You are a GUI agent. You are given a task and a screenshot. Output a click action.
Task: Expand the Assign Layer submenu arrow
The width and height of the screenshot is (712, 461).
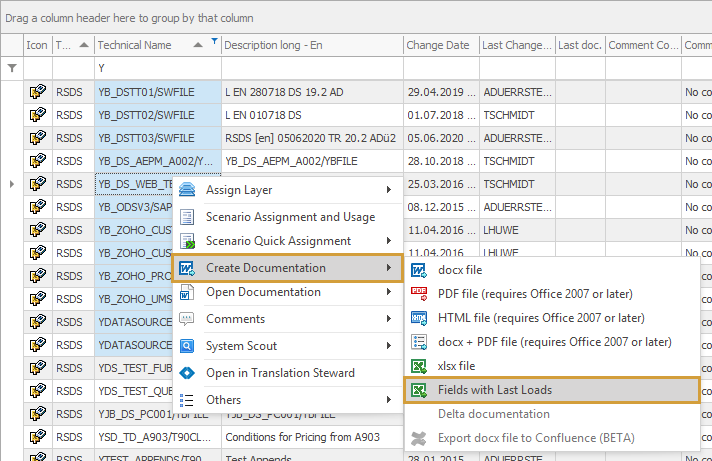(x=388, y=191)
